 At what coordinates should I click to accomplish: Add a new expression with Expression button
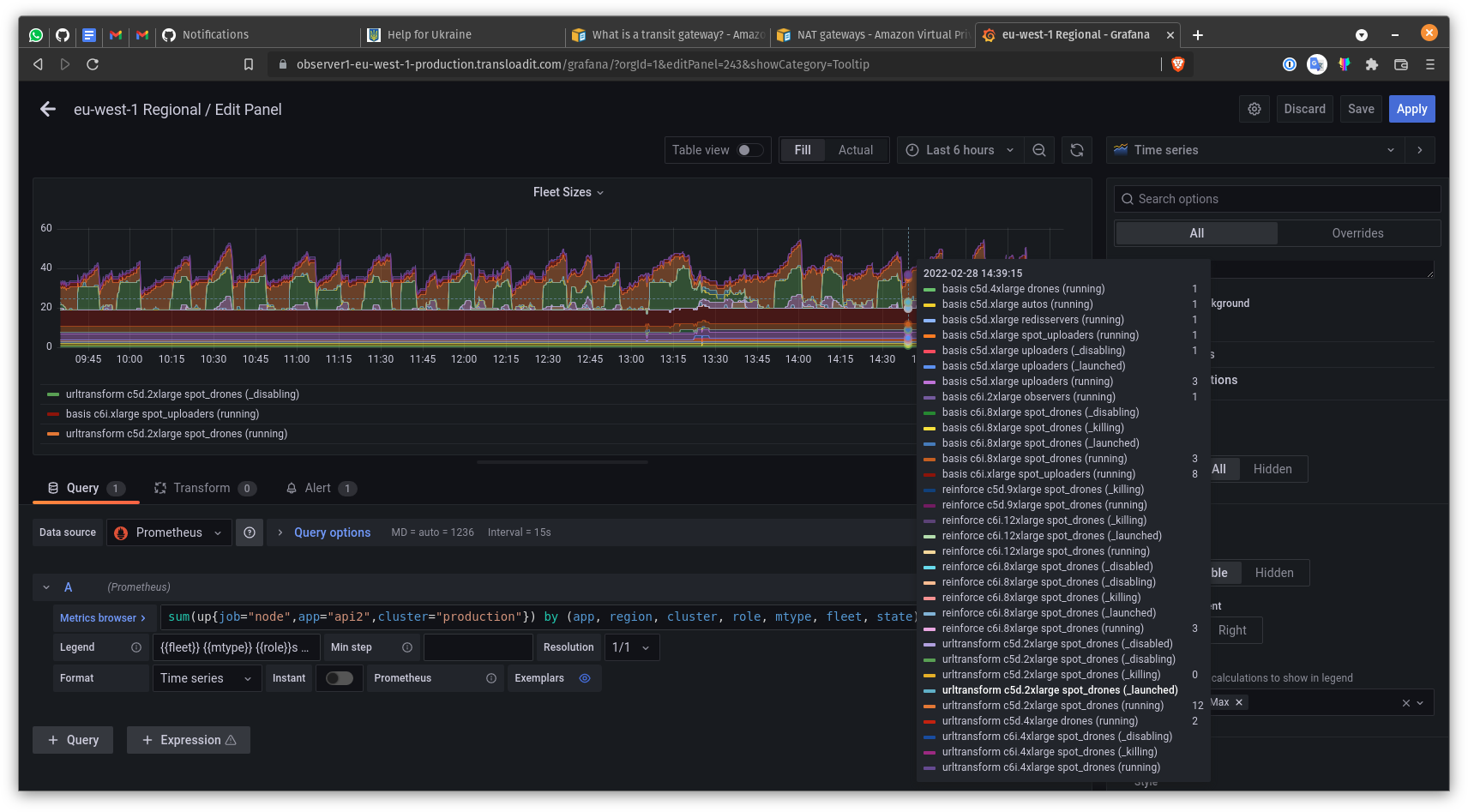pos(188,740)
